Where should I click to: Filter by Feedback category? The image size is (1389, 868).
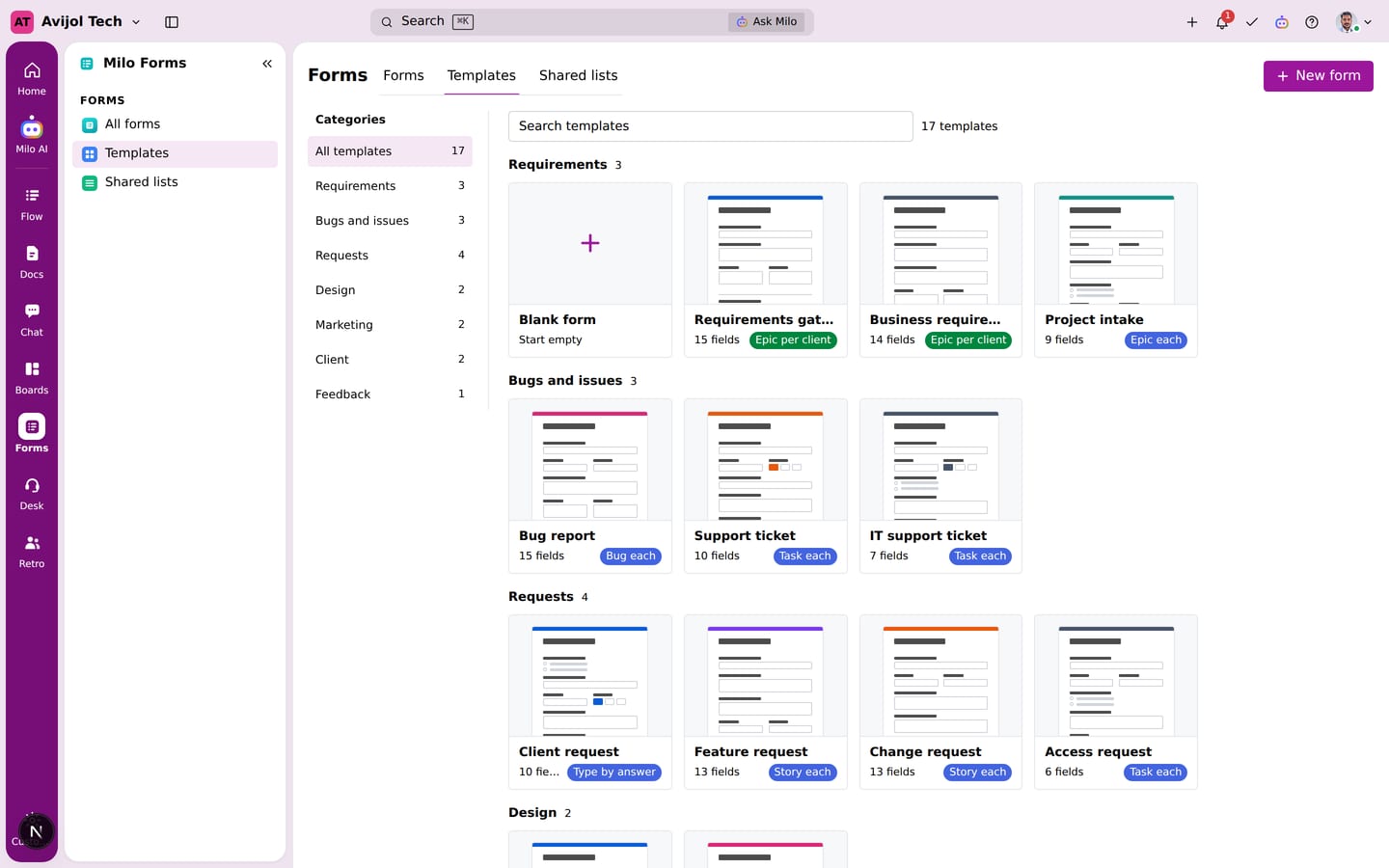tap(390, 394)
